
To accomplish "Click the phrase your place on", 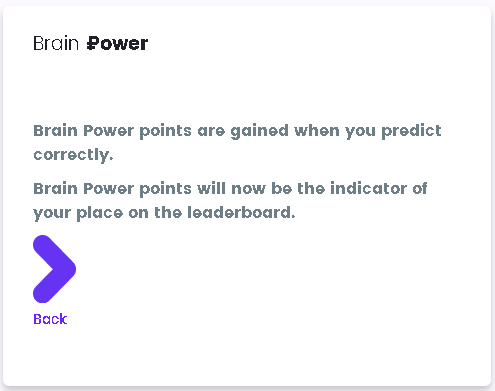I will tap(91, 213).
